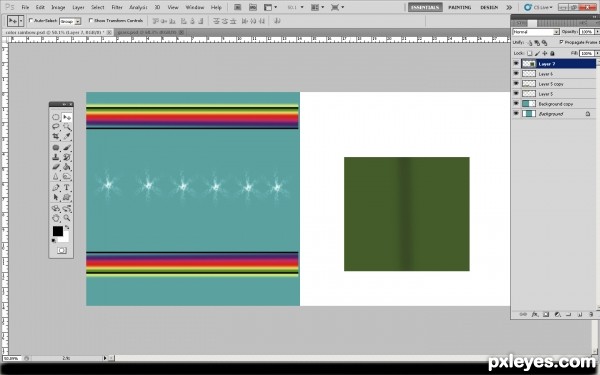Select the Lasso tool

56,127
